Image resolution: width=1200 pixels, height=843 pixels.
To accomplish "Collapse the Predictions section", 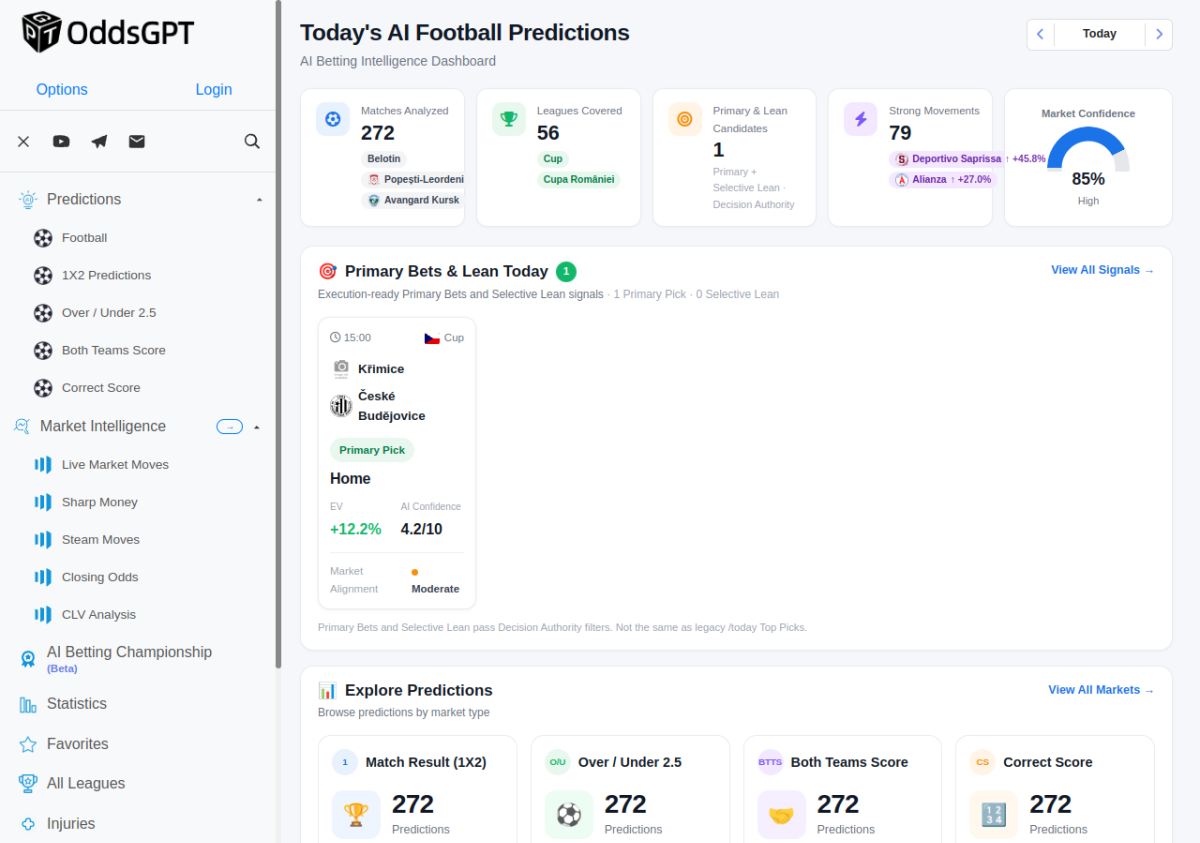I will point(259,200).
